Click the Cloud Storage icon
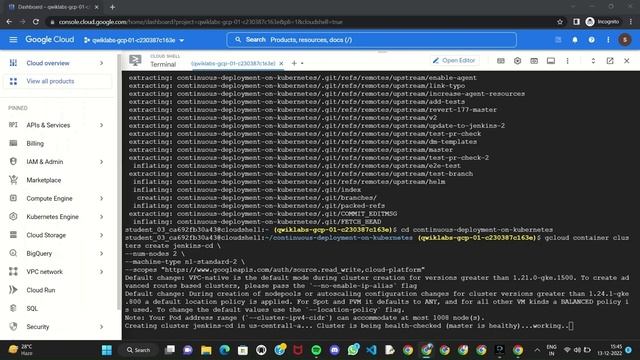640x360 pixels. pos(13,235)
